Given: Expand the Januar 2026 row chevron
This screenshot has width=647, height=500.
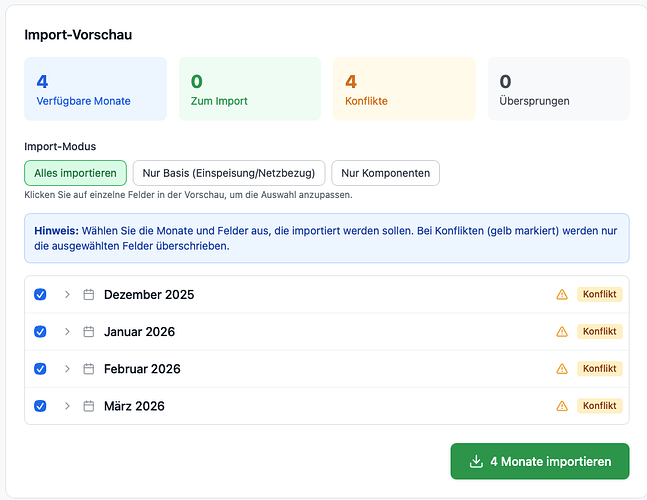Looking at the screenshot, I should pos(67,332).
